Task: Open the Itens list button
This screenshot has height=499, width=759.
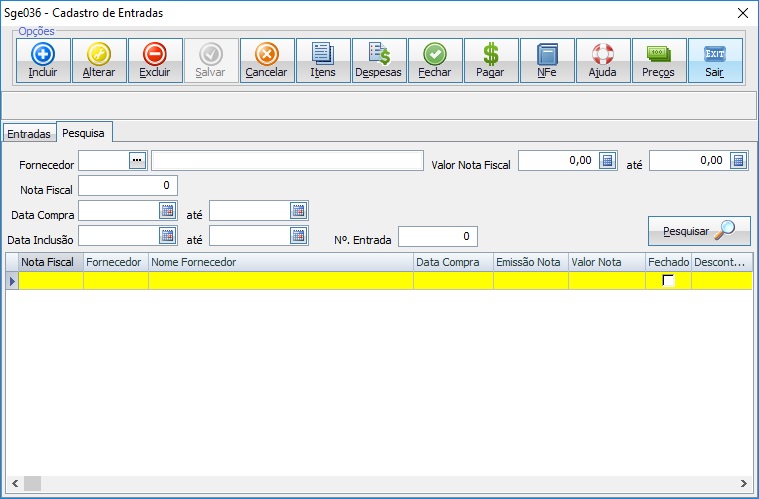Action: tap(323, 60)
